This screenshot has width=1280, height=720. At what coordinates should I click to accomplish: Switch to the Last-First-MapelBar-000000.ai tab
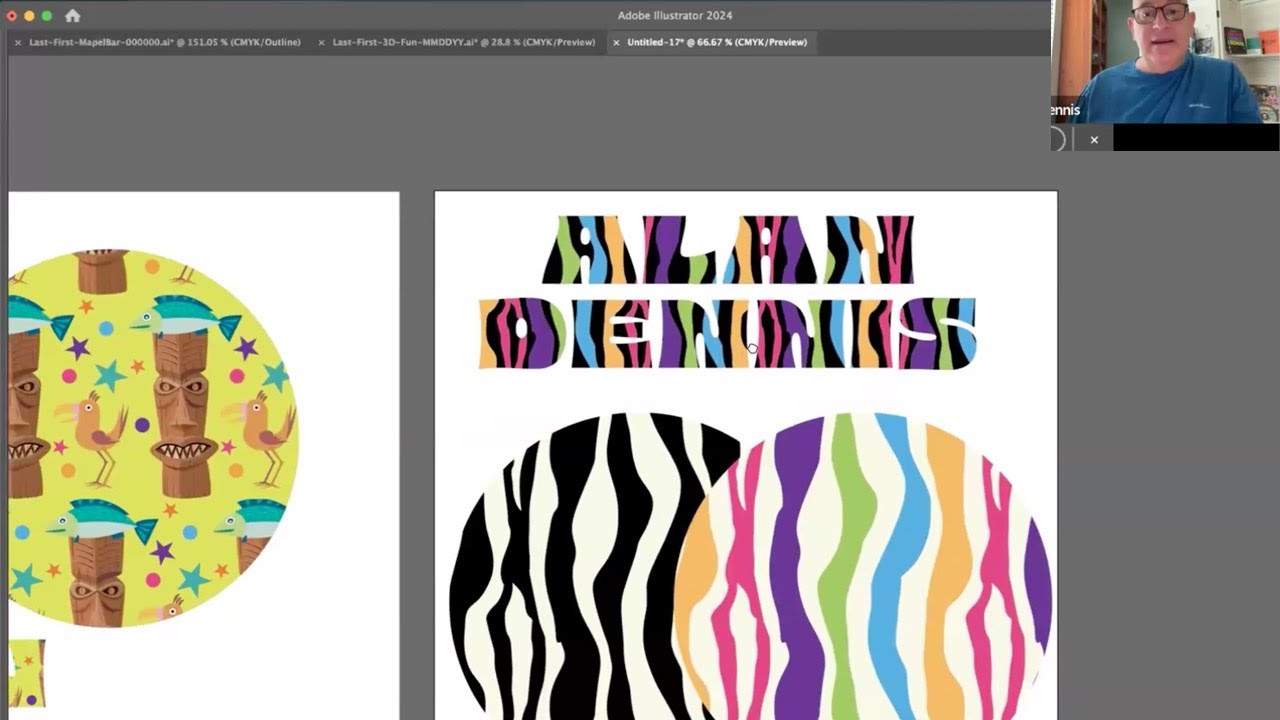point(165,42)
